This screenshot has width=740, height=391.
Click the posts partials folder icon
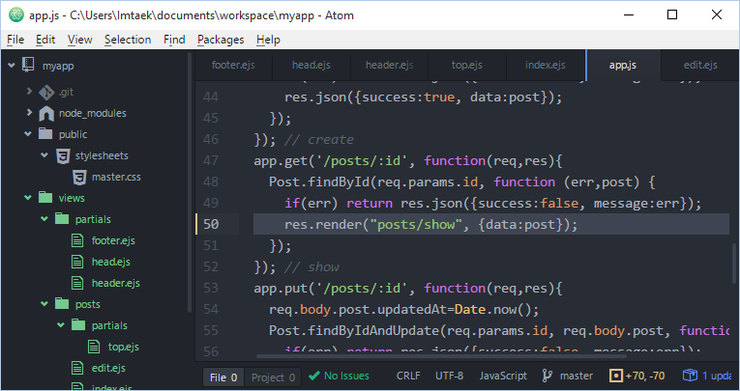click(x=78, y=325)
